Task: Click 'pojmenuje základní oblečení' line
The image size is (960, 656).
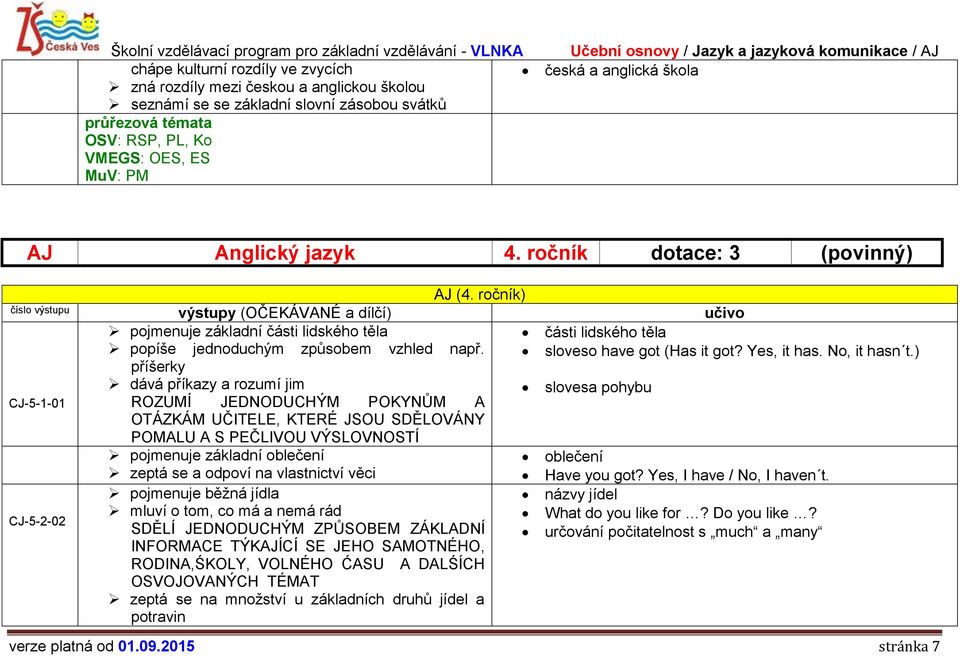Action: (227, 455)
